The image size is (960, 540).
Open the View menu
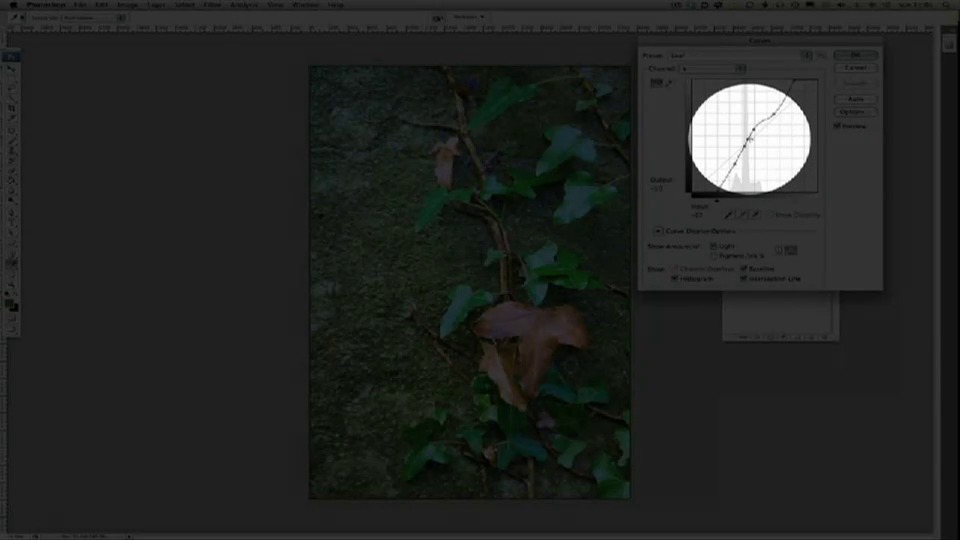coord(276,4)
